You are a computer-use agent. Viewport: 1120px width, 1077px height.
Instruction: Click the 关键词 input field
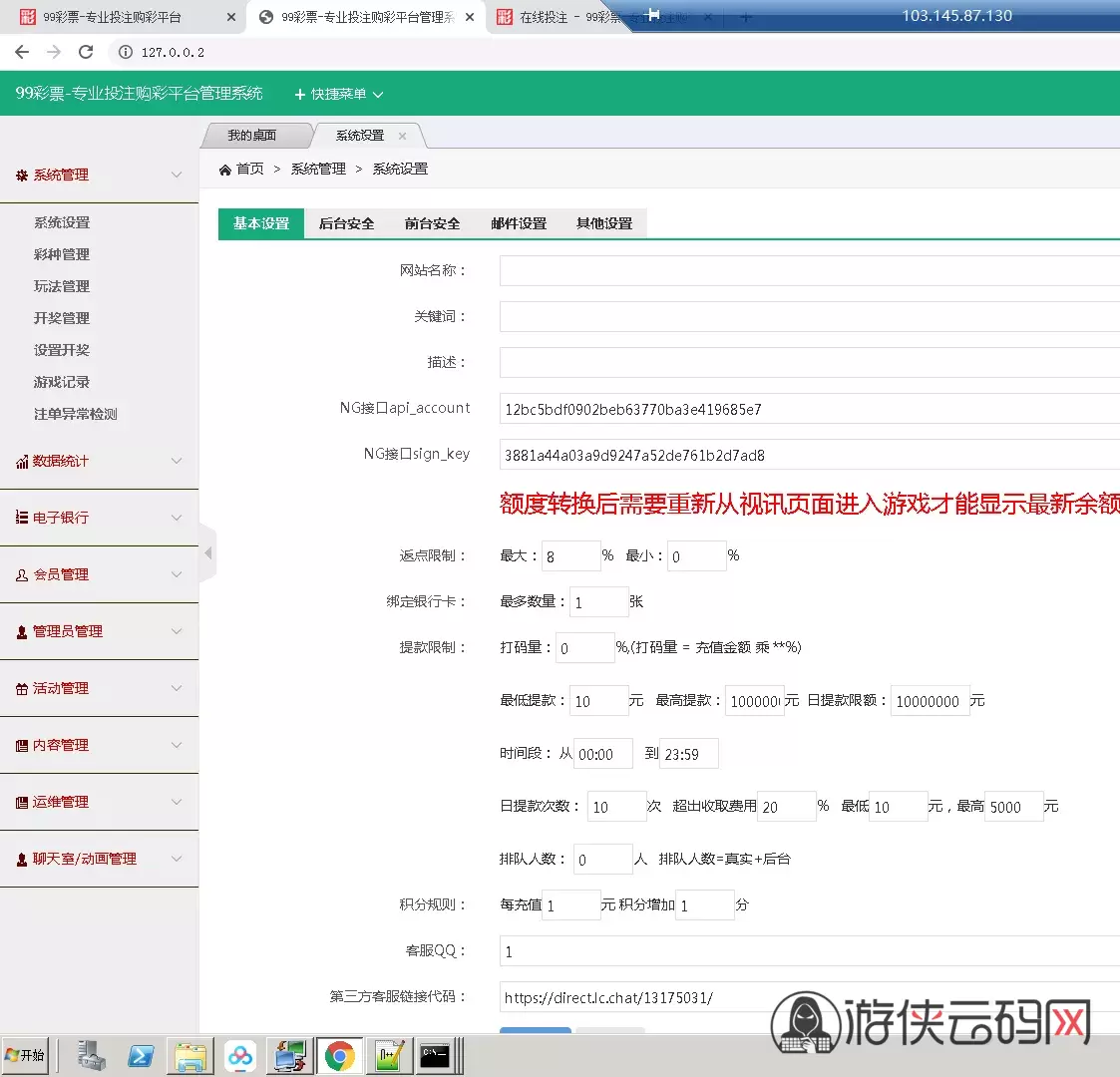(809, 316)
